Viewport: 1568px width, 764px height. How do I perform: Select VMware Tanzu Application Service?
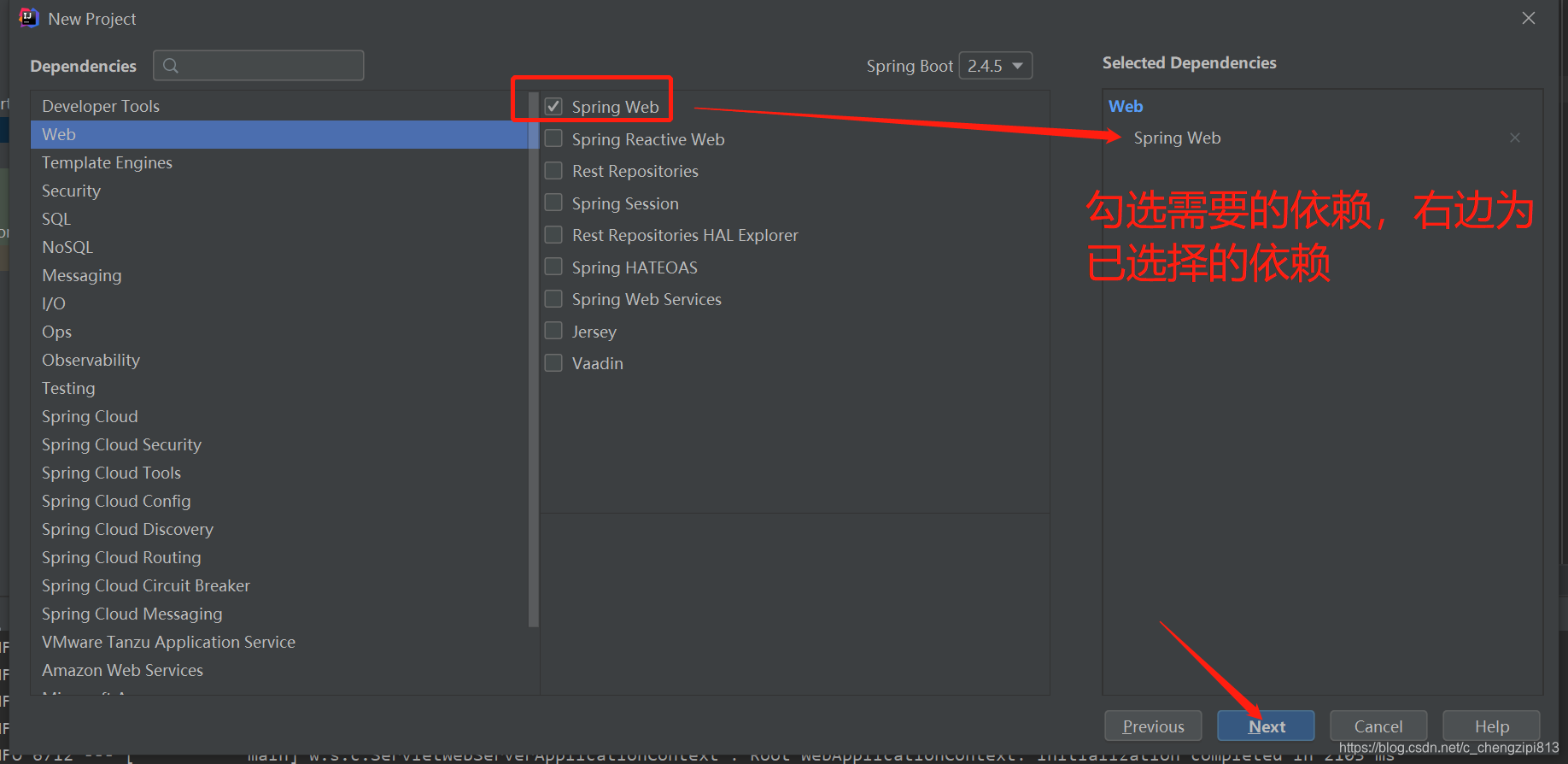pyautogui.click(x=279, y=642)
